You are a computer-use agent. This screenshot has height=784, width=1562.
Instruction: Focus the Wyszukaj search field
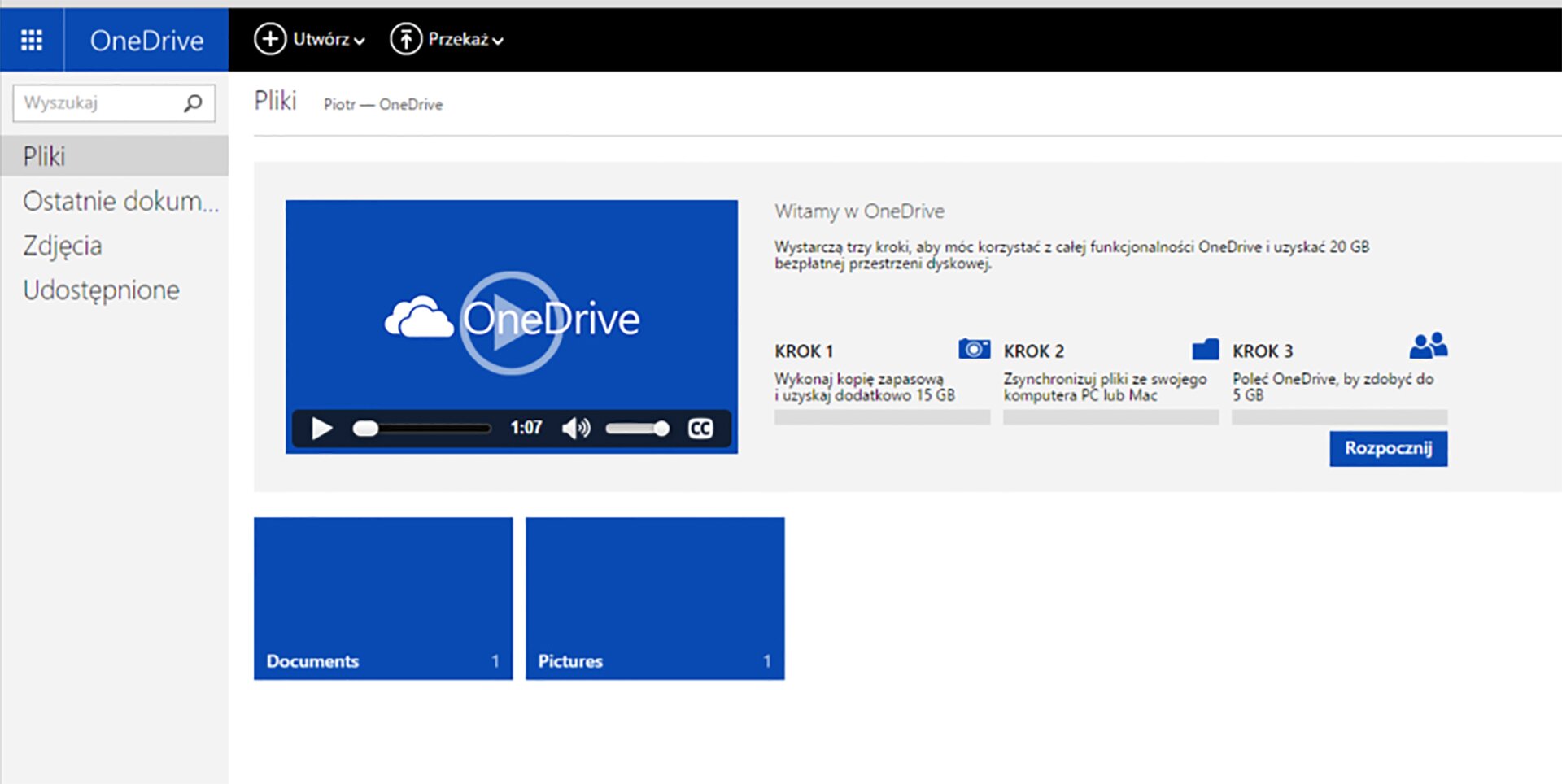114,103
